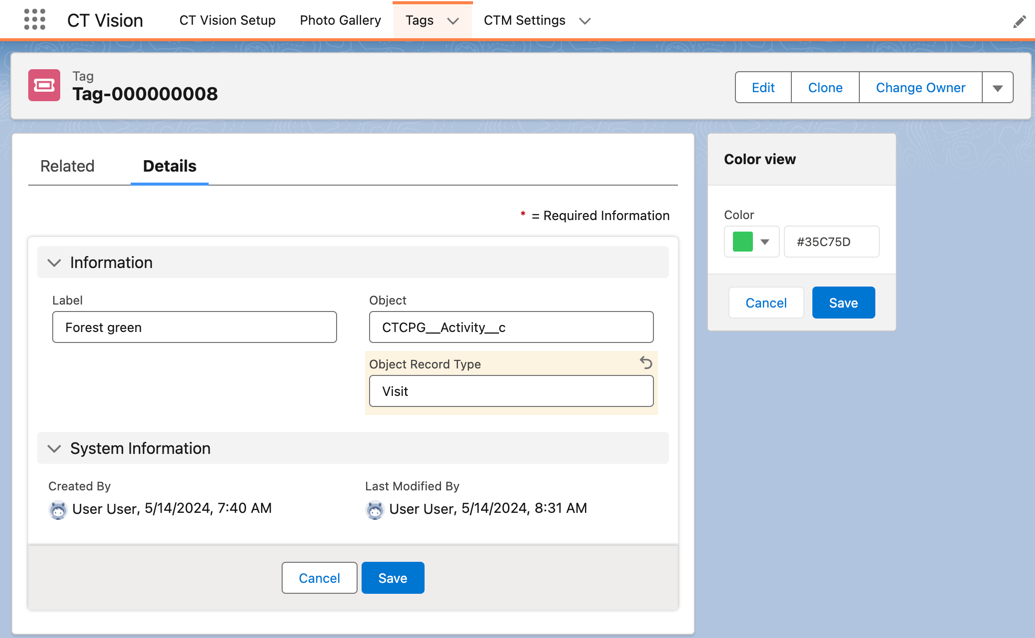Open the Photo Gallery tab
This screenshot has width=1035, height=638.
click(x=340, y=20)
